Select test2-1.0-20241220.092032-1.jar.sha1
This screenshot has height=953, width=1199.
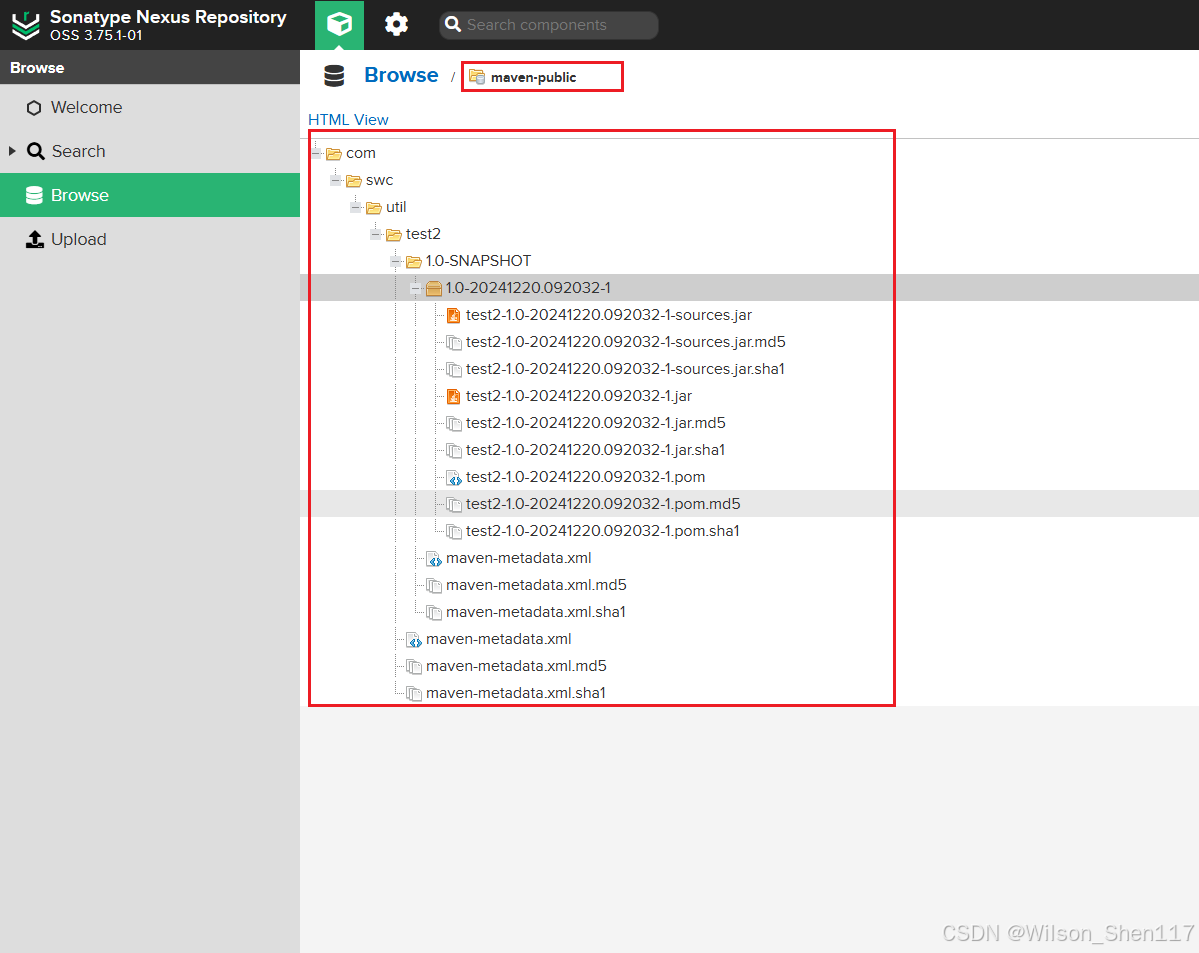(595, 450)
